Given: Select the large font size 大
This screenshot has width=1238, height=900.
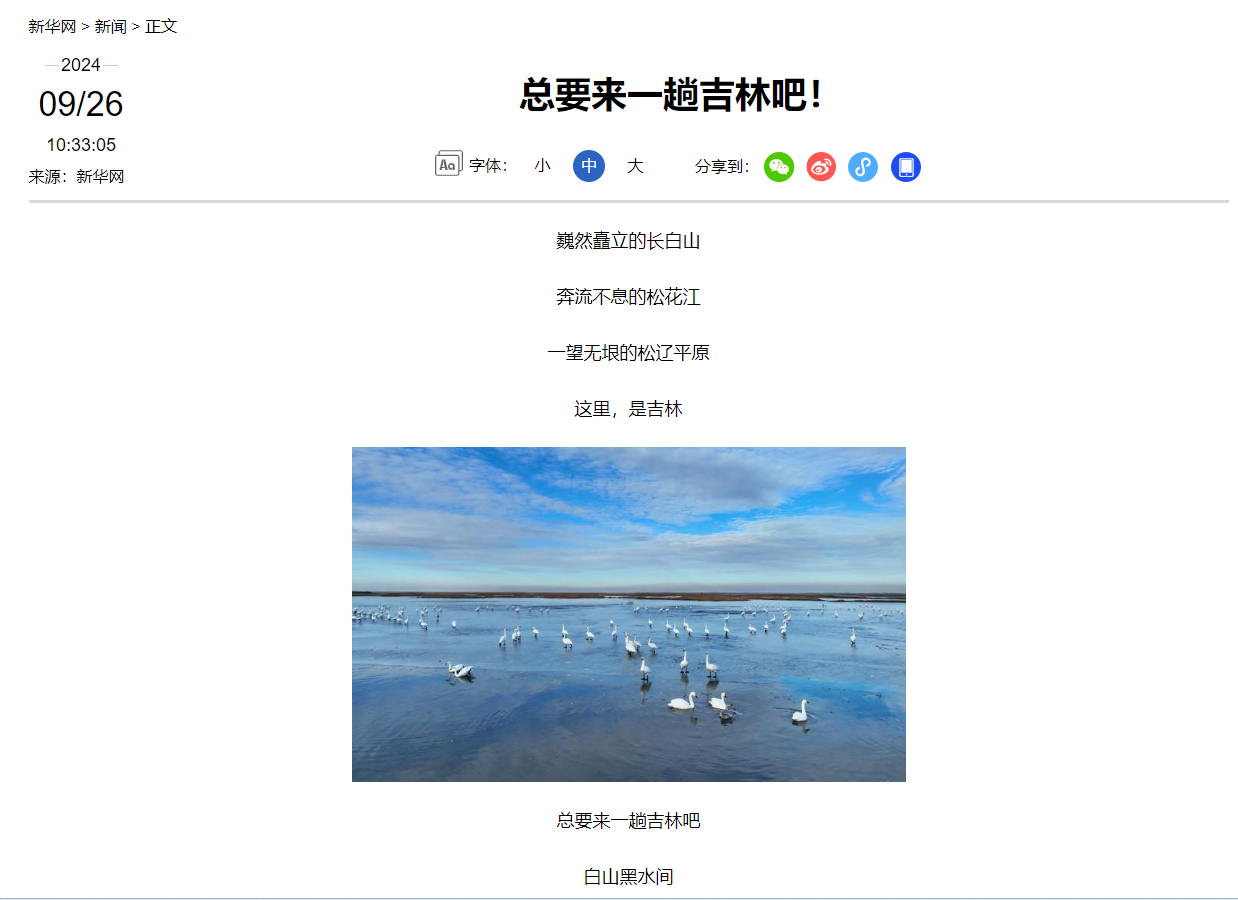Looking at the screenshot, I should click(x=635, y=166).
